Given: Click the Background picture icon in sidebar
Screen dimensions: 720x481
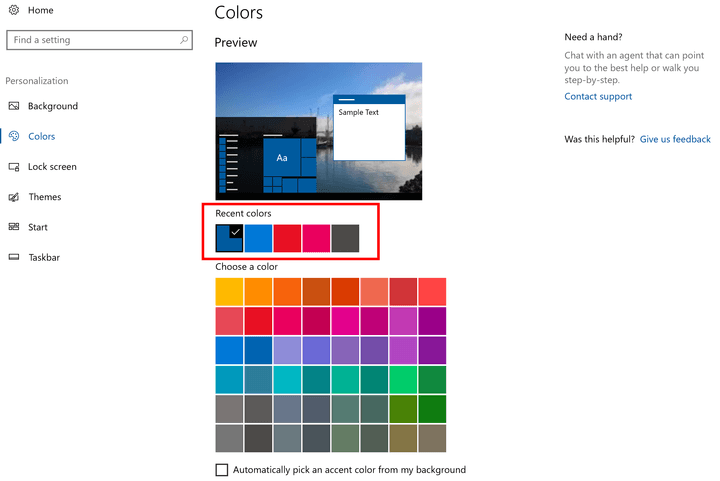Looking at the screenshot, I should coord(14,106).
